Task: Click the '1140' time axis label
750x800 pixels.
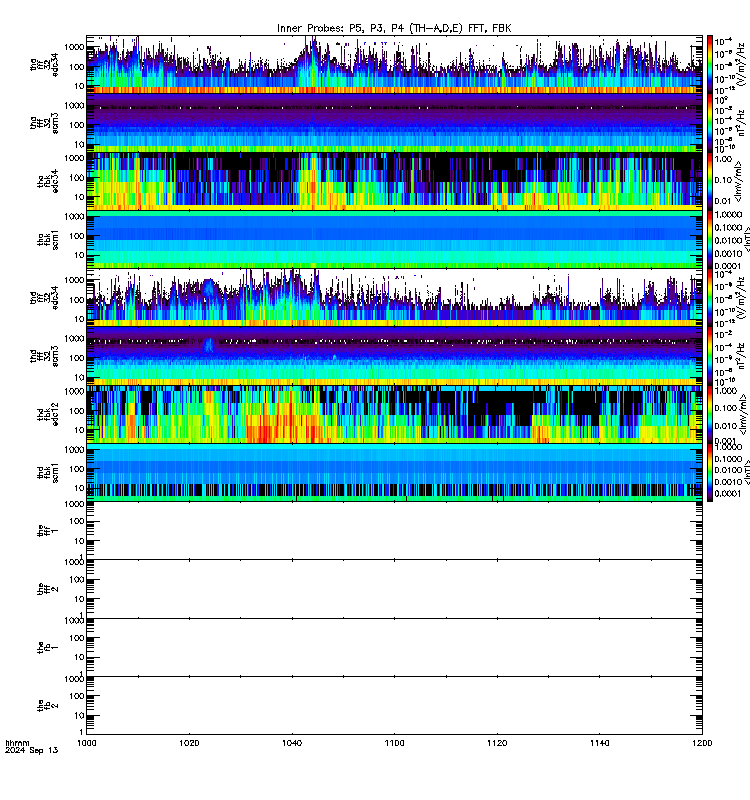Action: coord(599,743)
